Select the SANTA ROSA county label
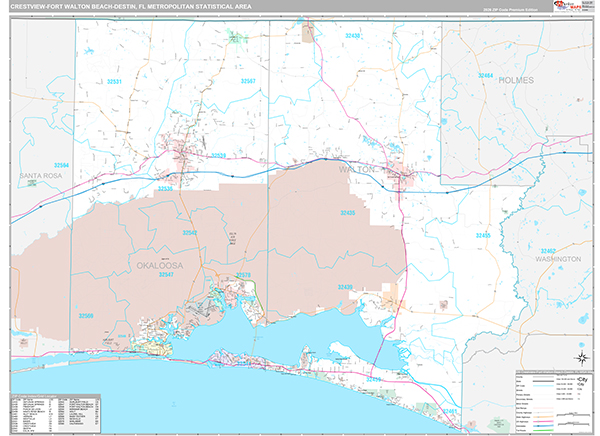 [x=39, y=175]
